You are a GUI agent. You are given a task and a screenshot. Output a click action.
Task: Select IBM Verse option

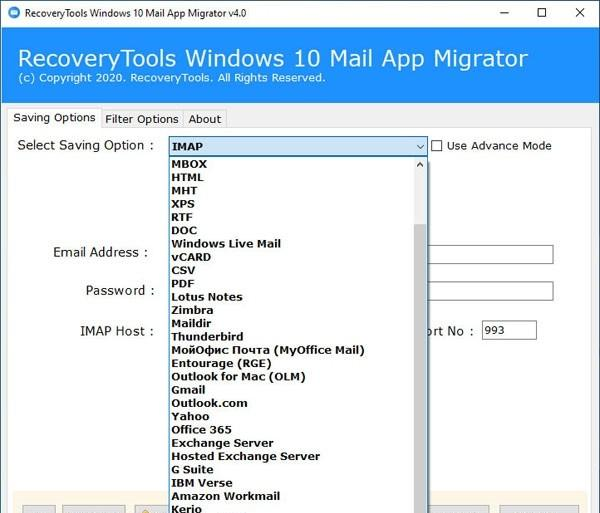click(x=293, y=483)
